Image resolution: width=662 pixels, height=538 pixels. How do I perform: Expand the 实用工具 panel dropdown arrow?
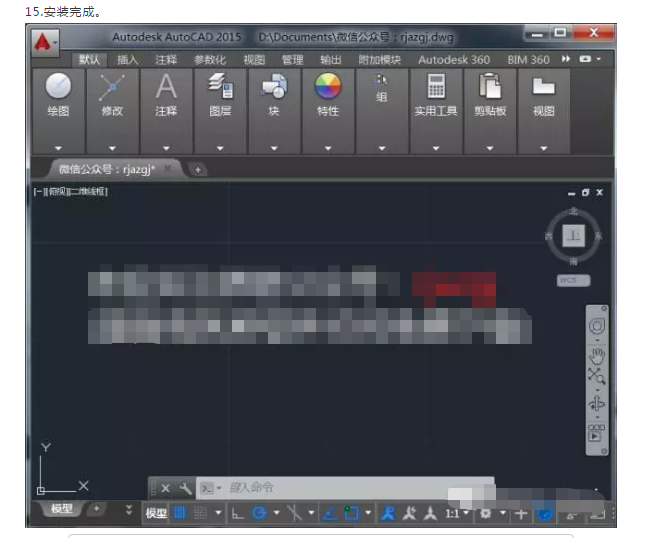[436, 148]
